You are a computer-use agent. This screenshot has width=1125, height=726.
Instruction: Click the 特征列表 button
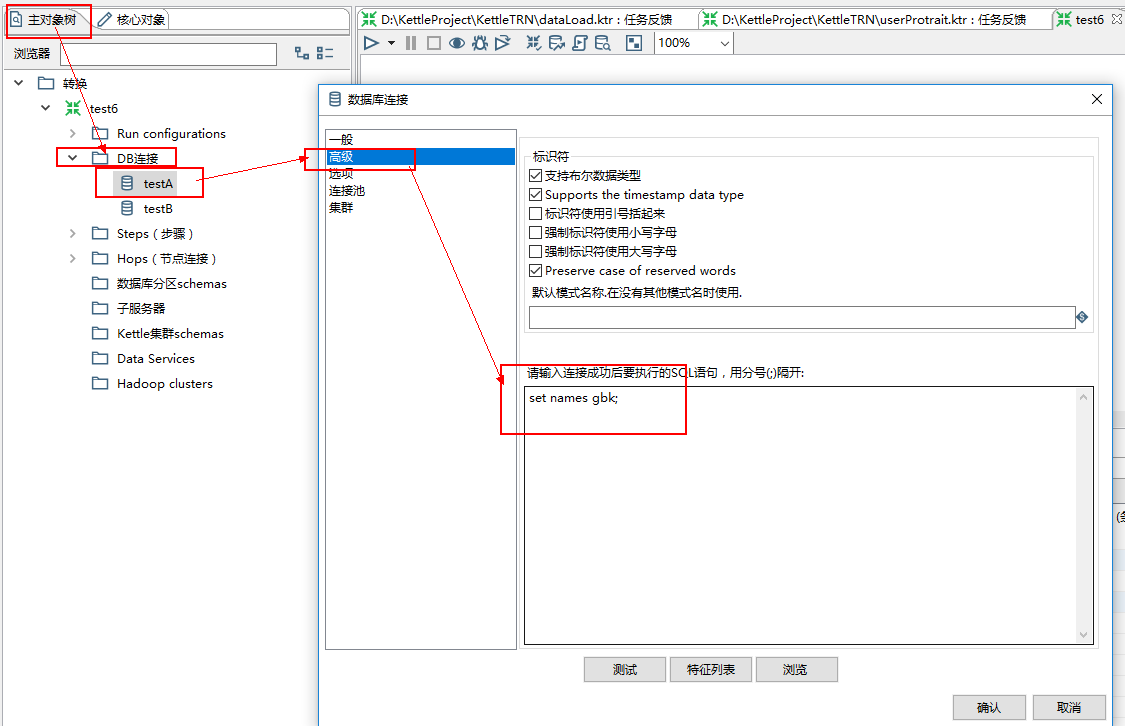711,669
